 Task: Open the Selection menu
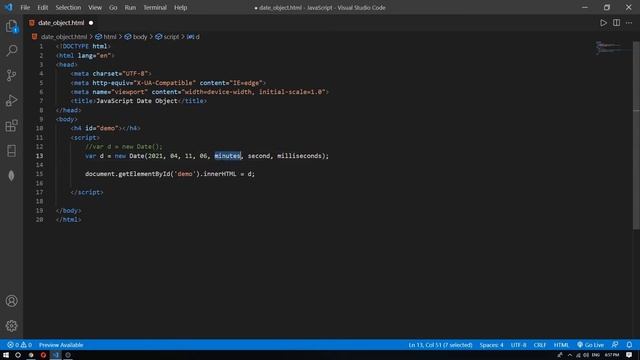68,7
